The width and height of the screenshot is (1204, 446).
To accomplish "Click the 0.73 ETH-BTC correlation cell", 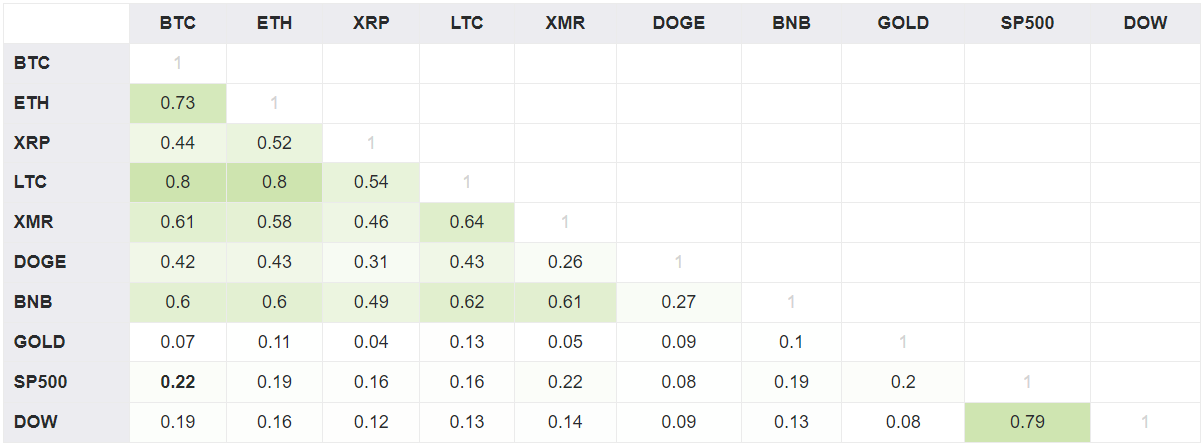I will tap(178, 103).
